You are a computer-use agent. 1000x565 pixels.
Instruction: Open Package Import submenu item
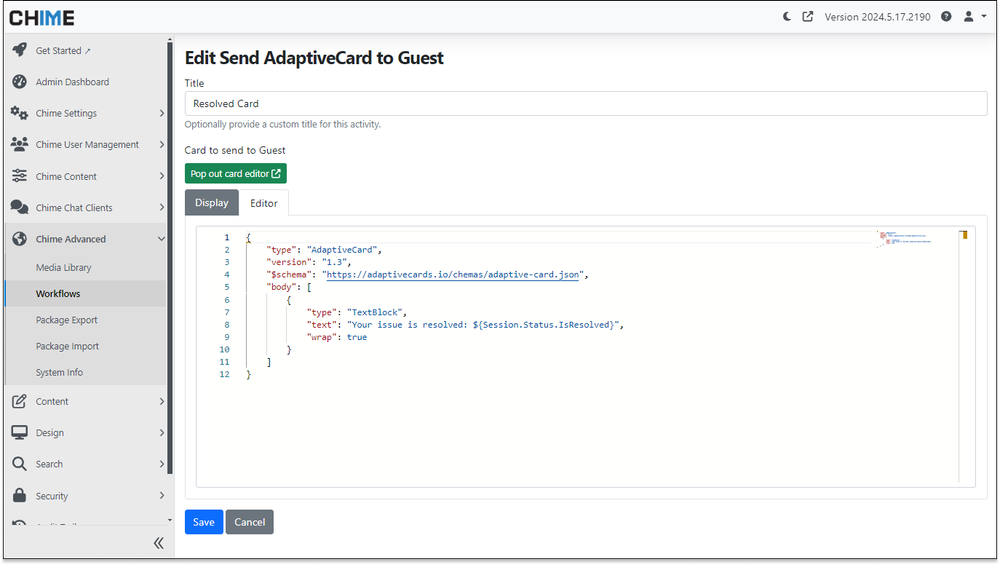pyautogui.click(x=86, y=346)
